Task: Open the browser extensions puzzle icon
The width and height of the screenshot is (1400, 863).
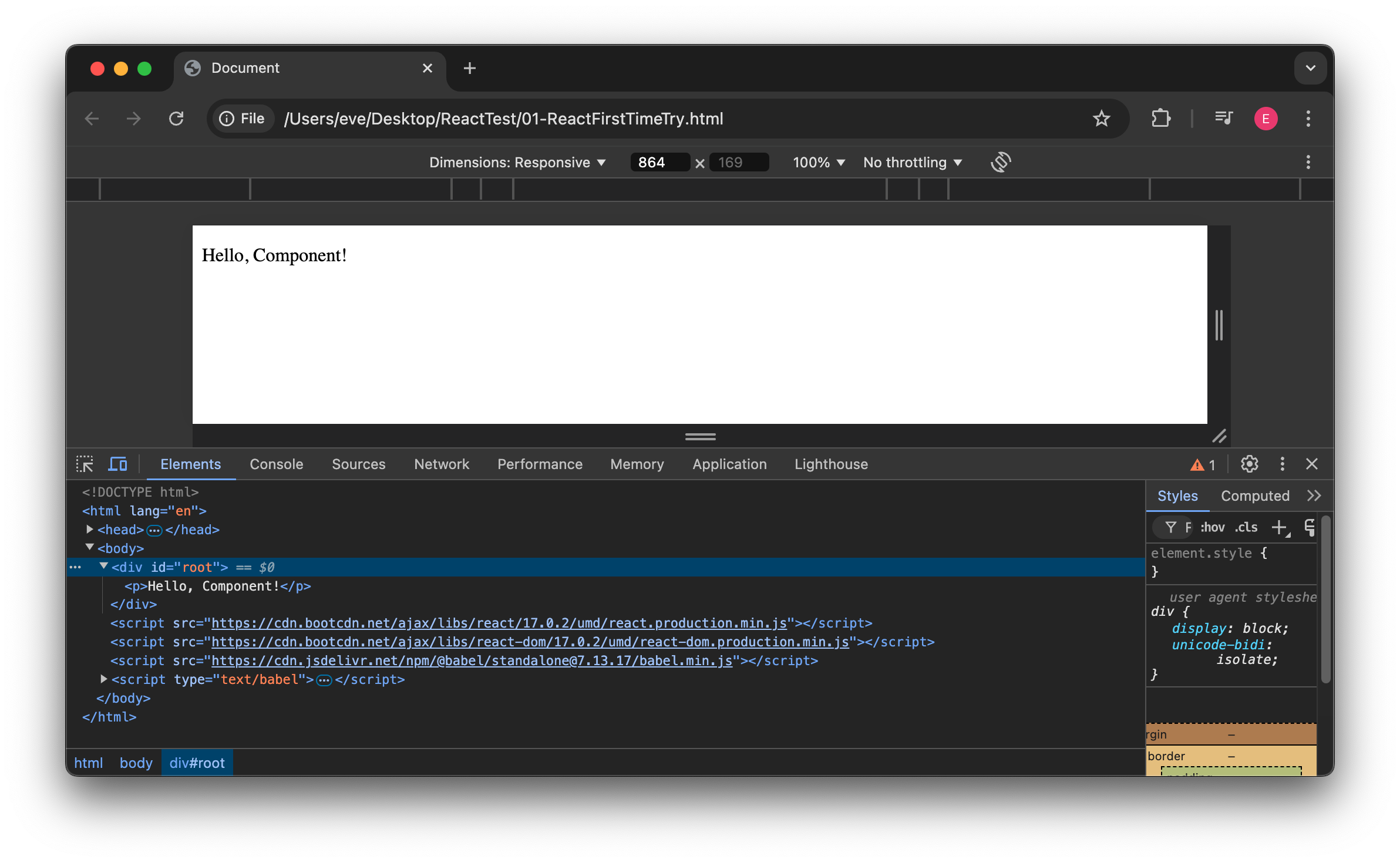Action: tap(1160, 118)
